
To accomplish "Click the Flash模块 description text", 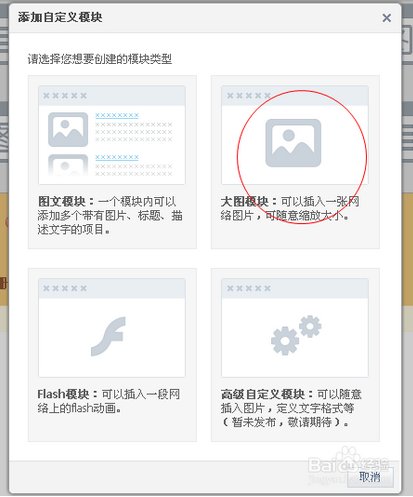I will coord(109,401).
